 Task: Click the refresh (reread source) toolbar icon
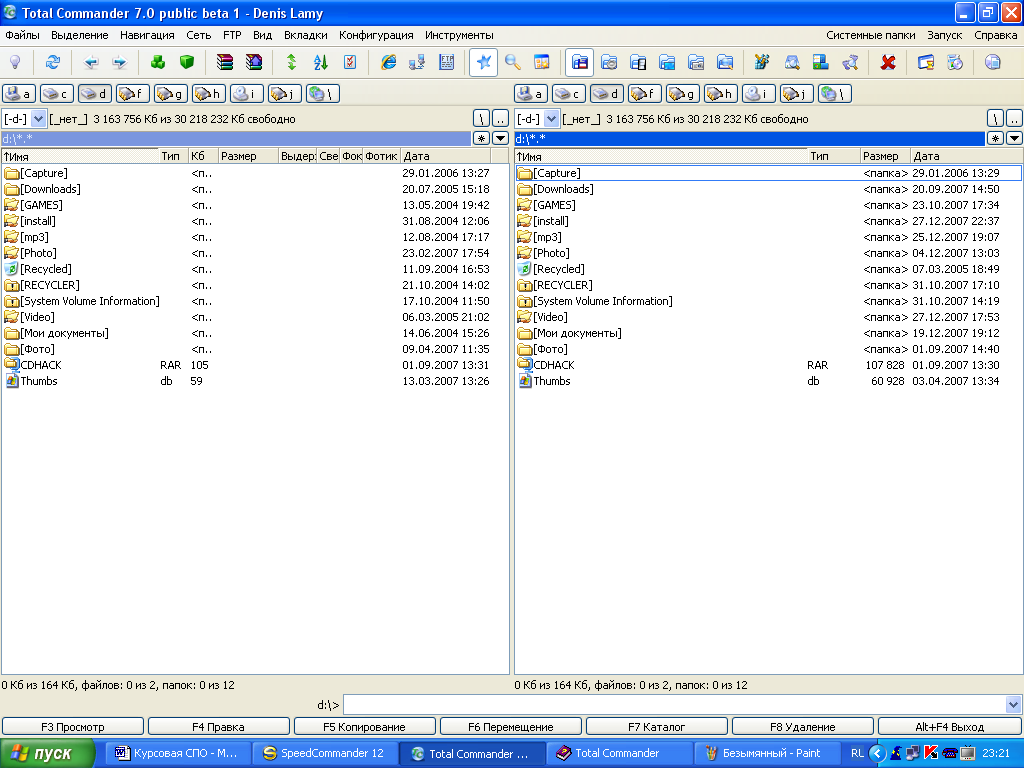(53, 62)
